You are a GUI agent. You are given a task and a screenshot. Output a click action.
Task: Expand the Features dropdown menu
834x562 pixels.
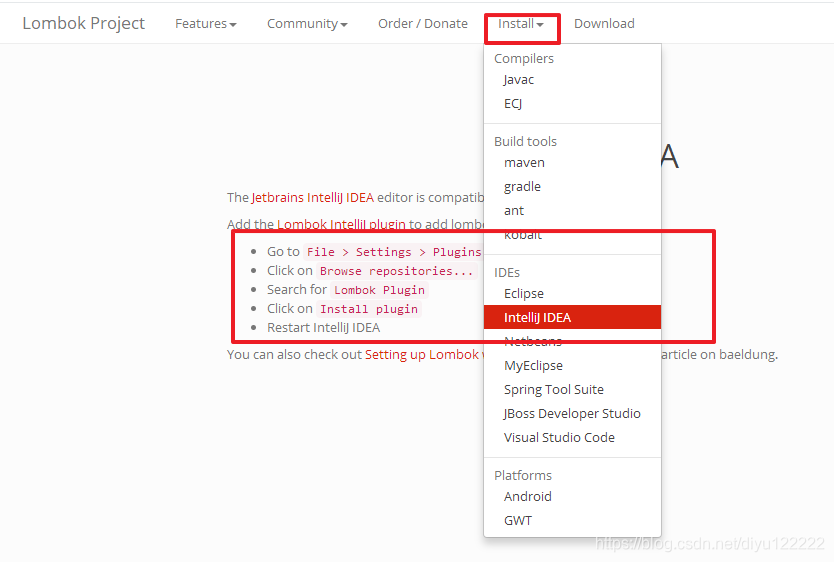tap(206, 24)
